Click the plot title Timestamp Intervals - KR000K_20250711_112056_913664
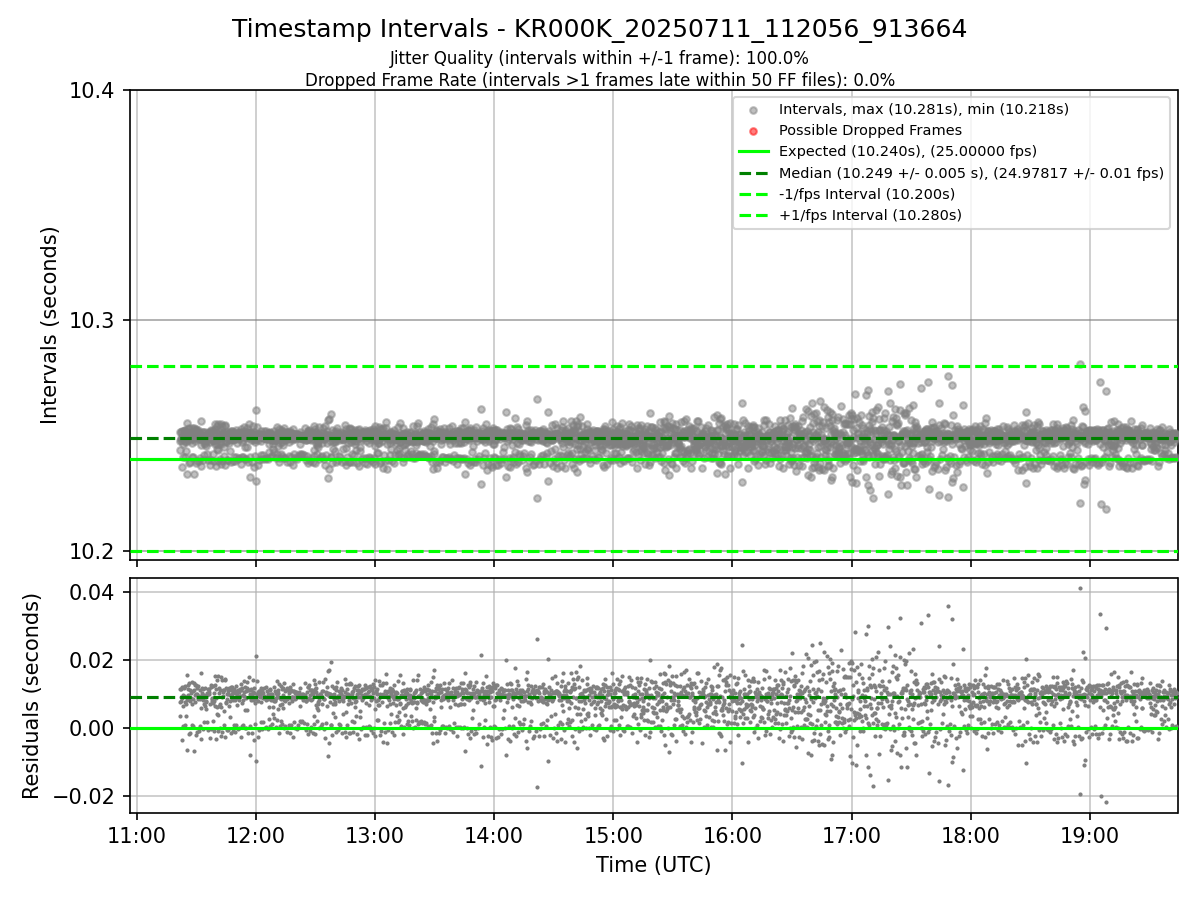 [599, 29]
